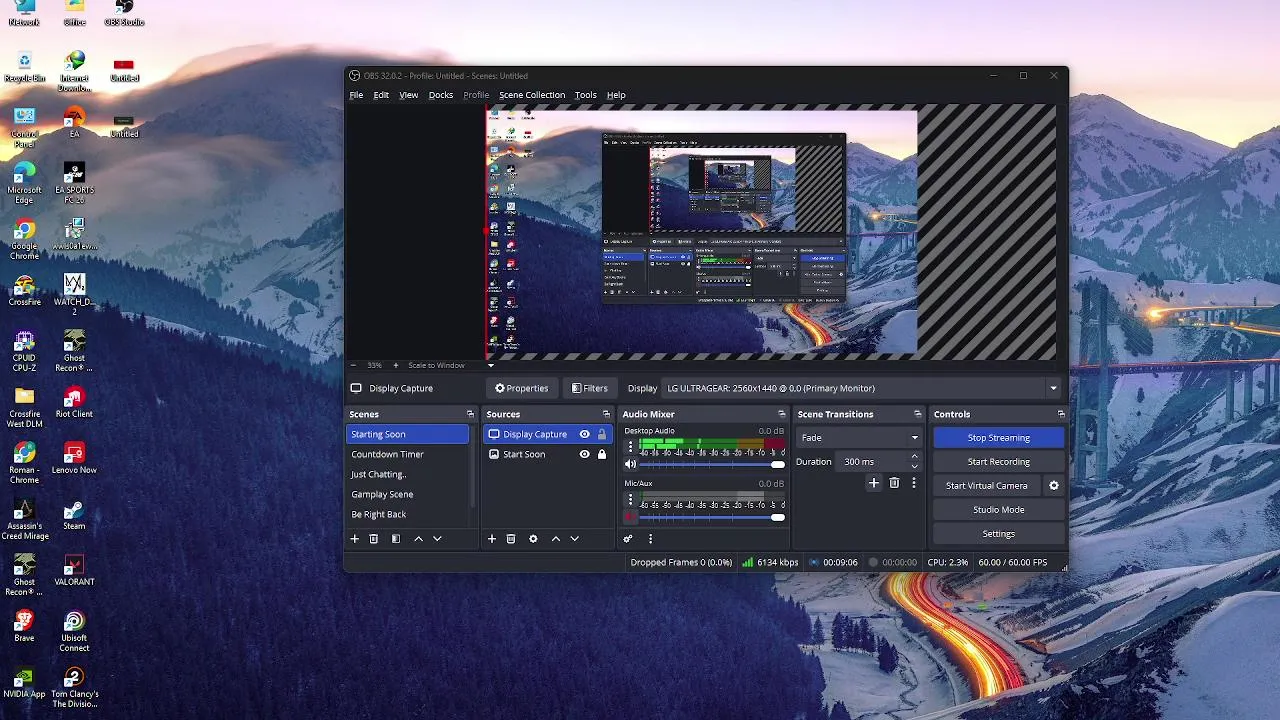This screenshot has width=1280, height=720.
Task: Remove transition using Scene Transitions trash icon
Action: [x=894, y=483]
